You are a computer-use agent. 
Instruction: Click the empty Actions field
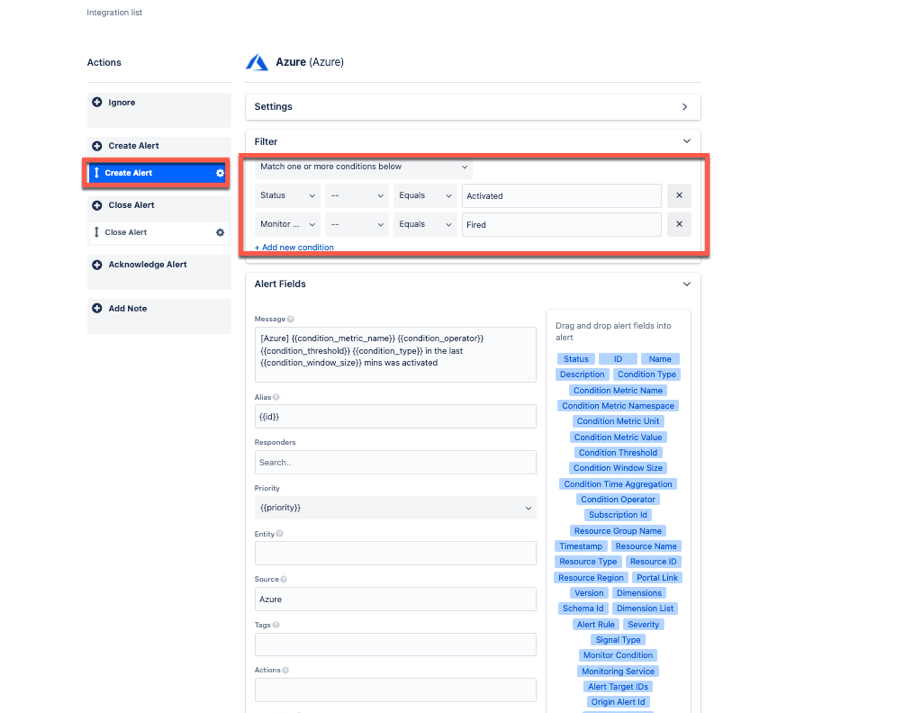[x=395, y=689]
